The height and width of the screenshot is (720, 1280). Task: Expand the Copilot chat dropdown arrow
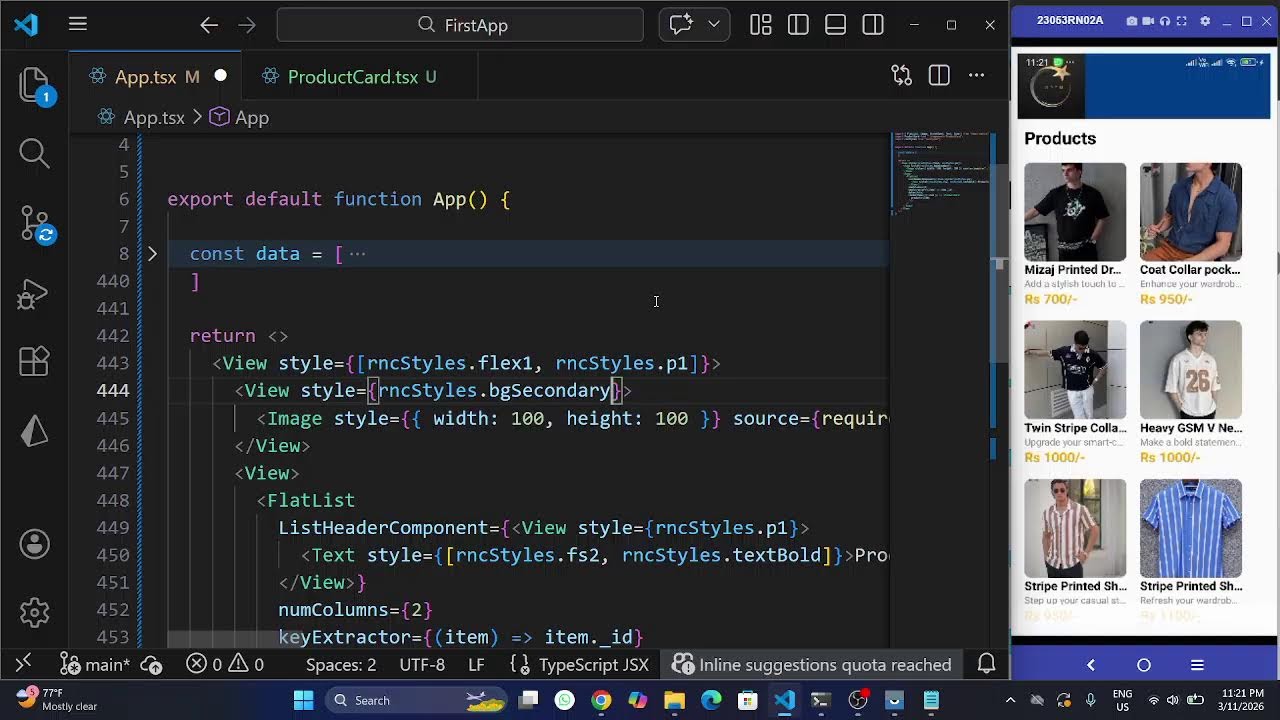pos(714,25)
